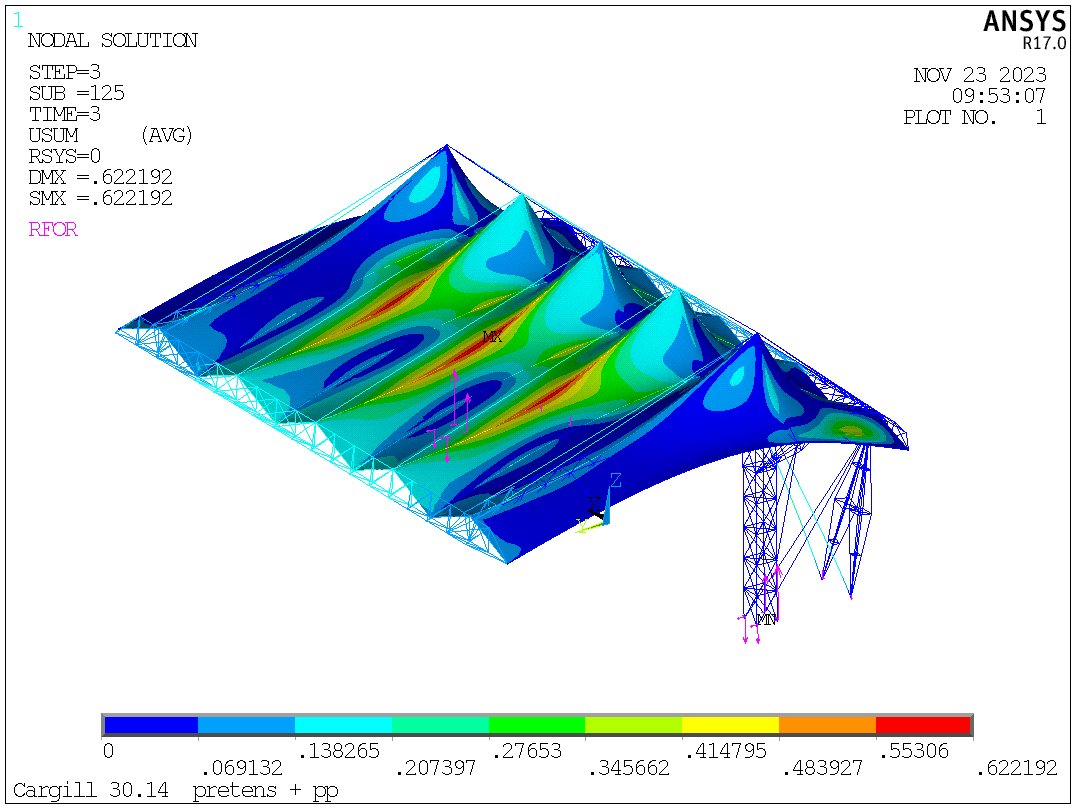Select the orange legend color band

(827, 725)
